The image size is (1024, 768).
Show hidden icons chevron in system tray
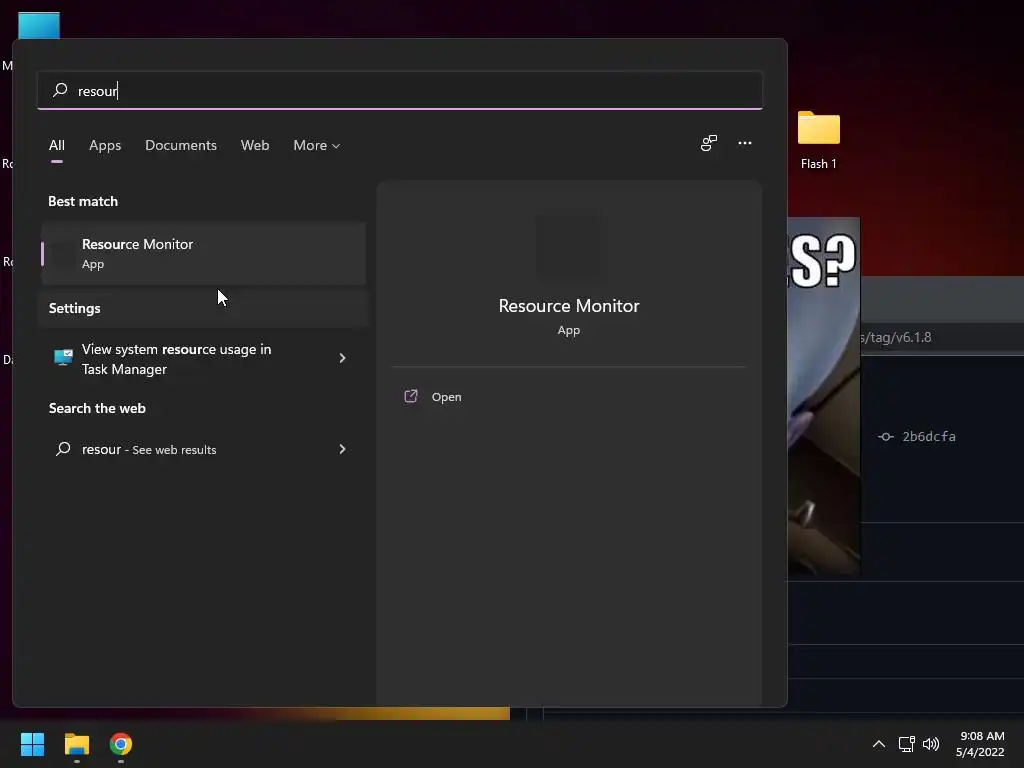click(x=879, y=744)
